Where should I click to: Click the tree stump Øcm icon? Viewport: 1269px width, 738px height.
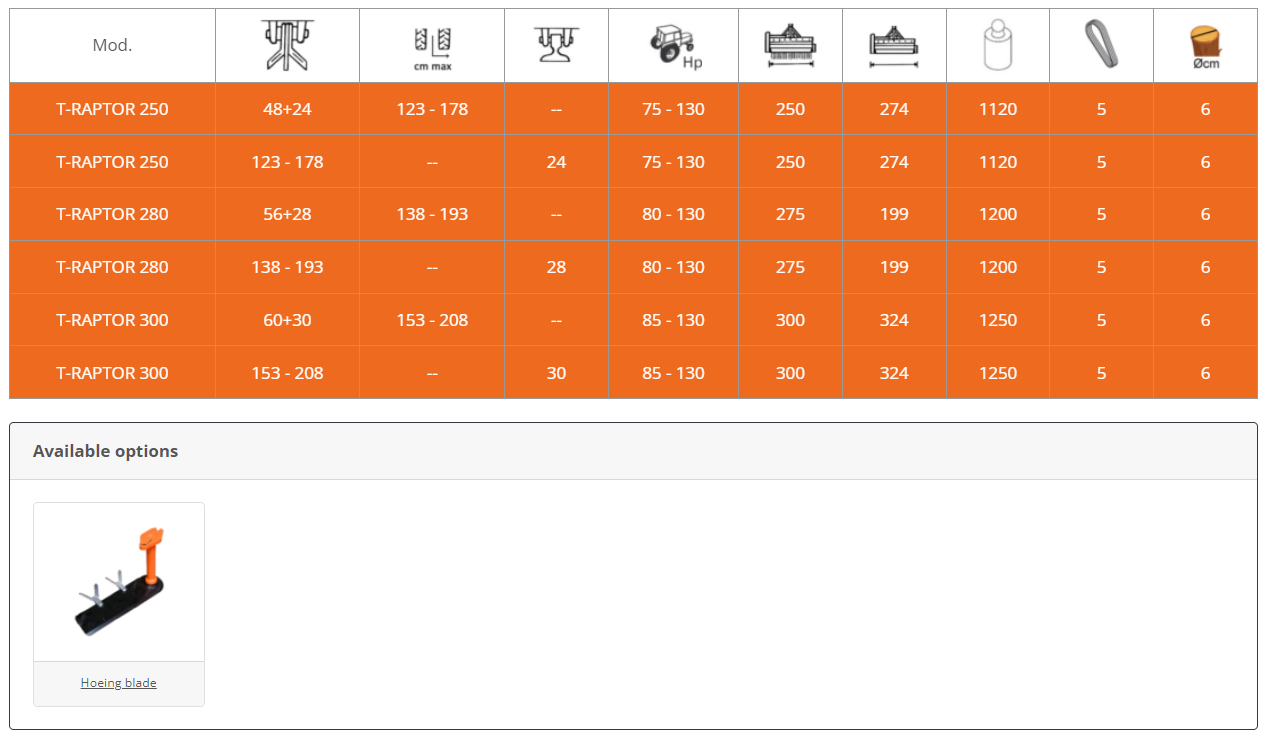point(1205,46)
